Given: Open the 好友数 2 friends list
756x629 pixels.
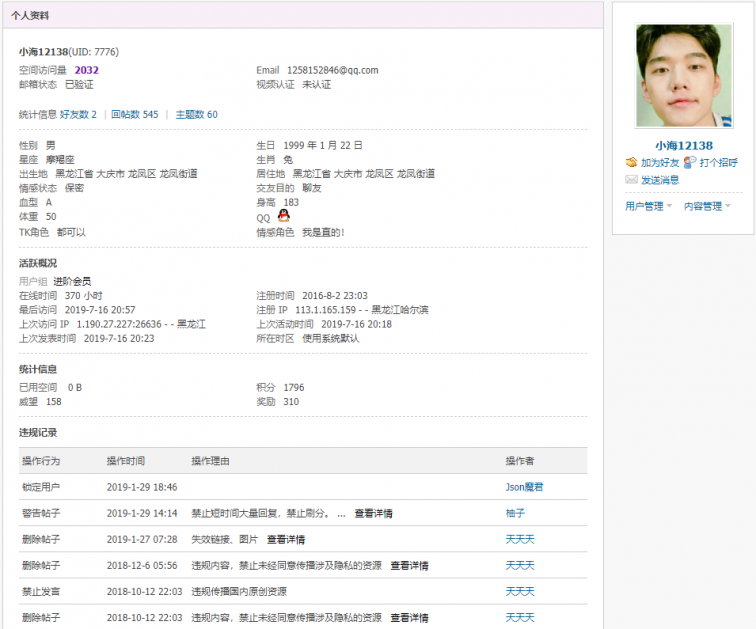Looking at the screenshot, I should point(78,115).
